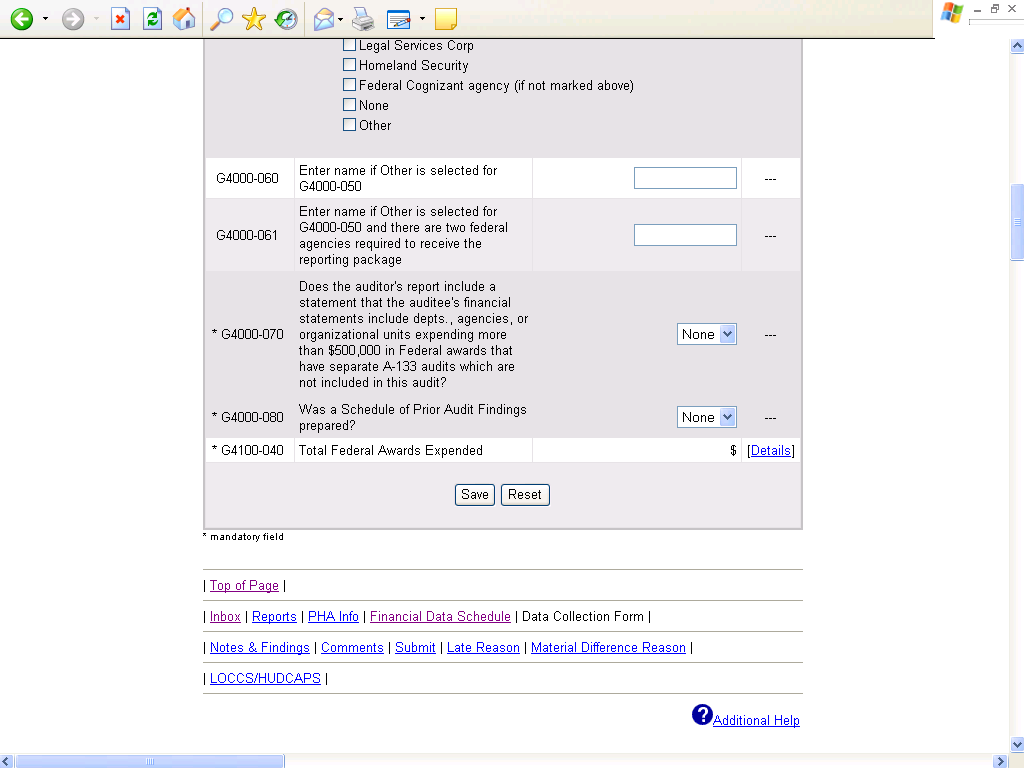Click the green Back arrow button
Viewport: 1024px width, 768px height.
[22, 19]
